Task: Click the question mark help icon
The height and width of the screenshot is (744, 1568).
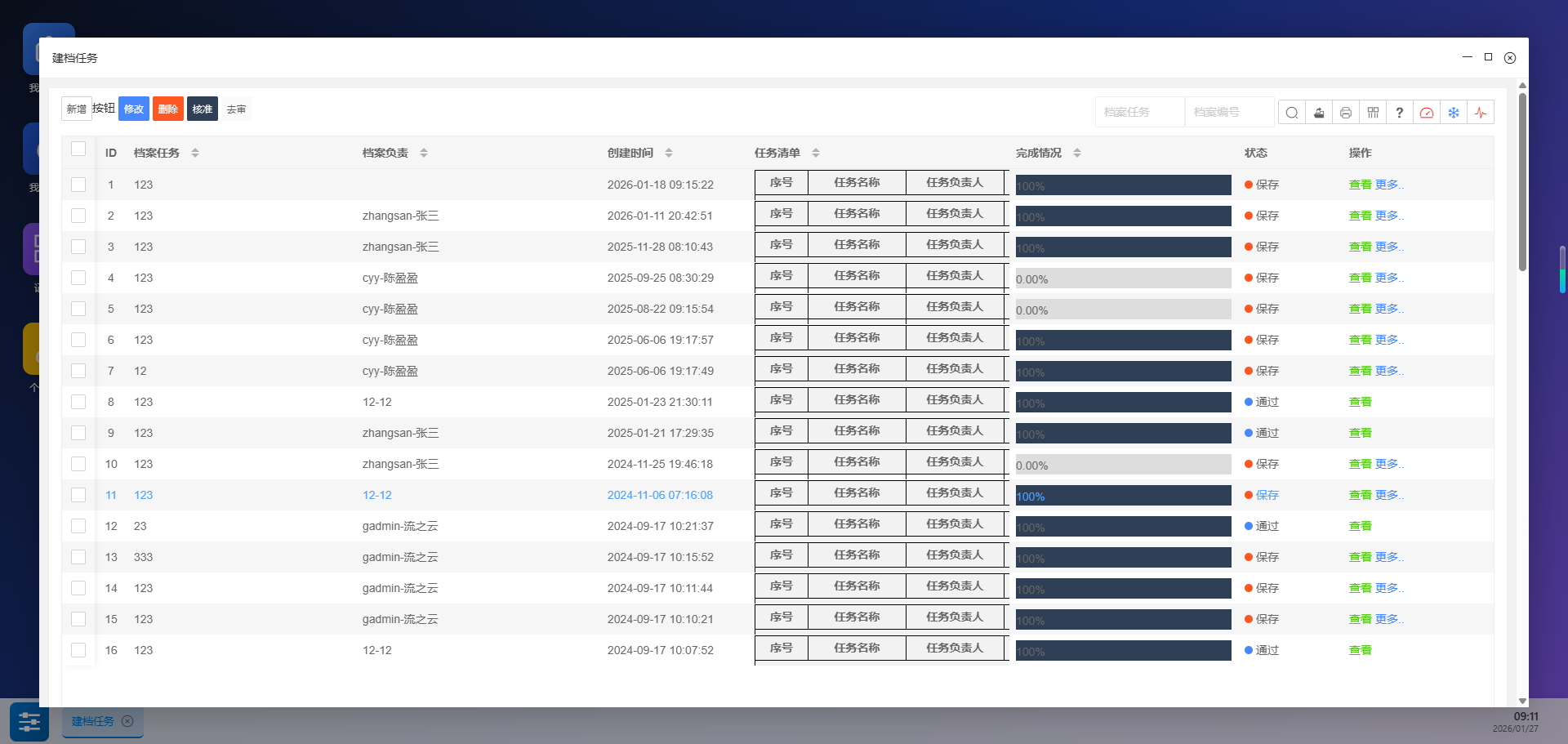Action: click(1399, 113)
